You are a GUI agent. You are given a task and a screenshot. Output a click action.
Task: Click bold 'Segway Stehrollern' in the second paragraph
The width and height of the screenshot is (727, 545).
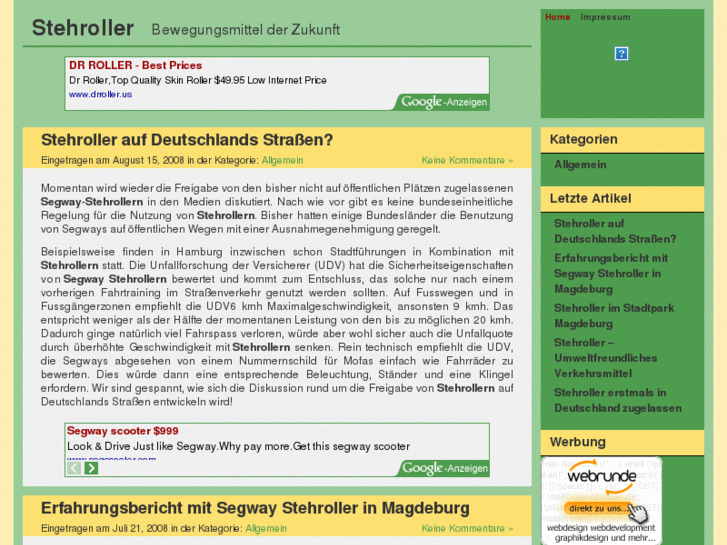click(x=115, y=279)
